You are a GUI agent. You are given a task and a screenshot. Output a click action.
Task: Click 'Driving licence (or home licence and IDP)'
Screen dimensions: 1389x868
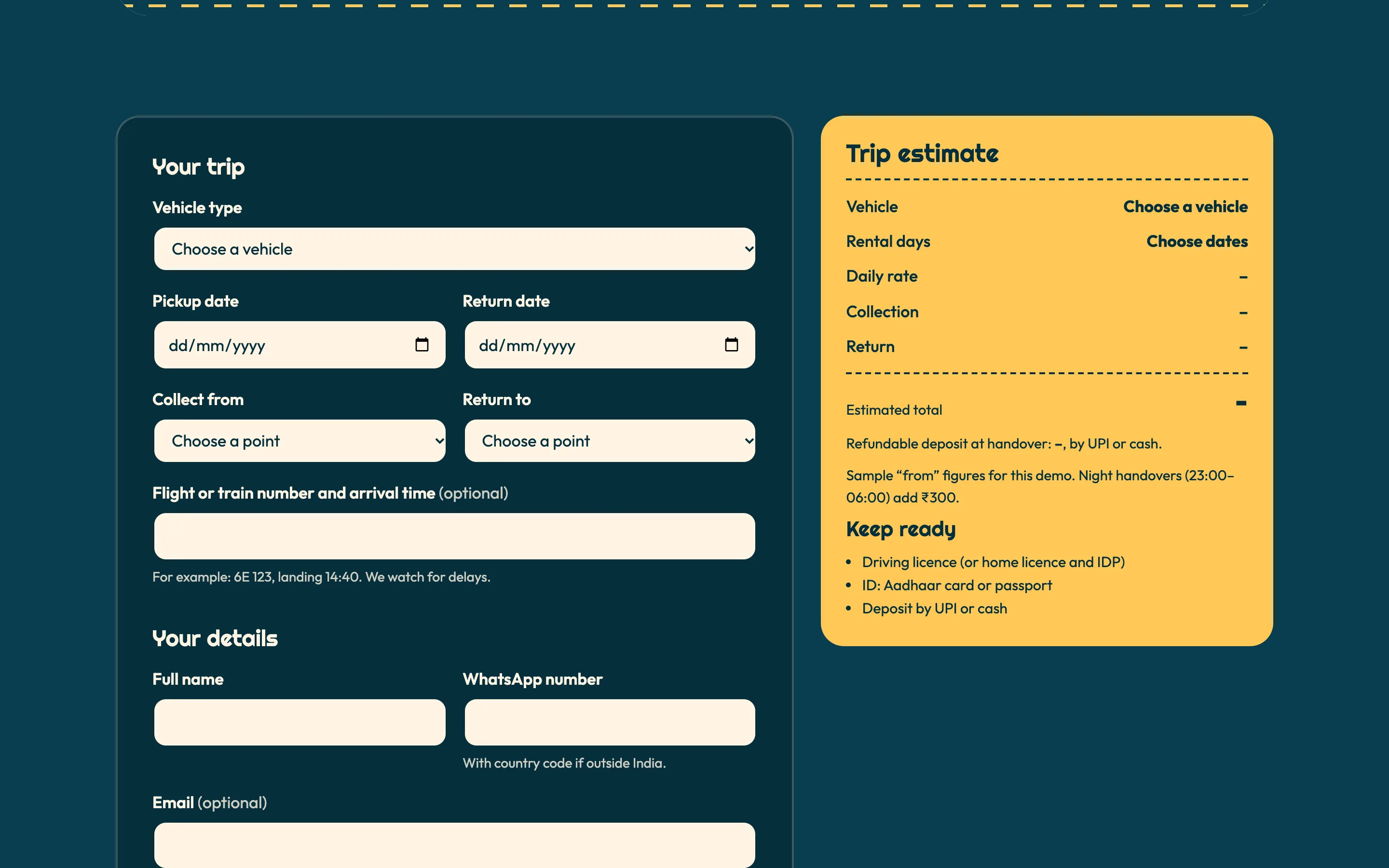point(993,562)
